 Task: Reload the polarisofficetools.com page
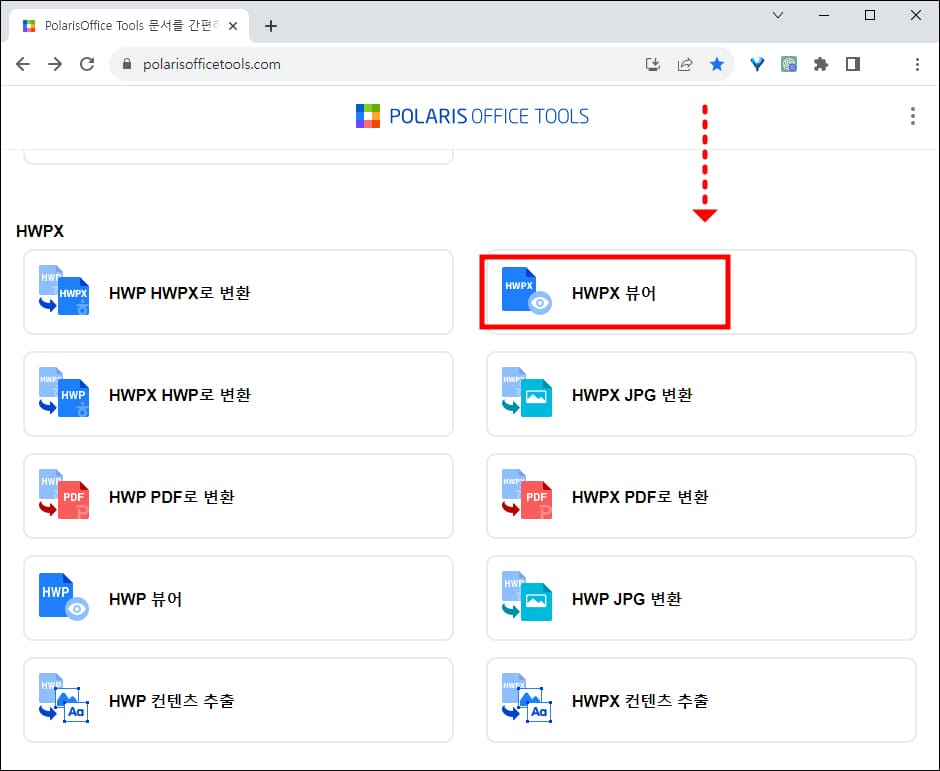pos(87,64)
